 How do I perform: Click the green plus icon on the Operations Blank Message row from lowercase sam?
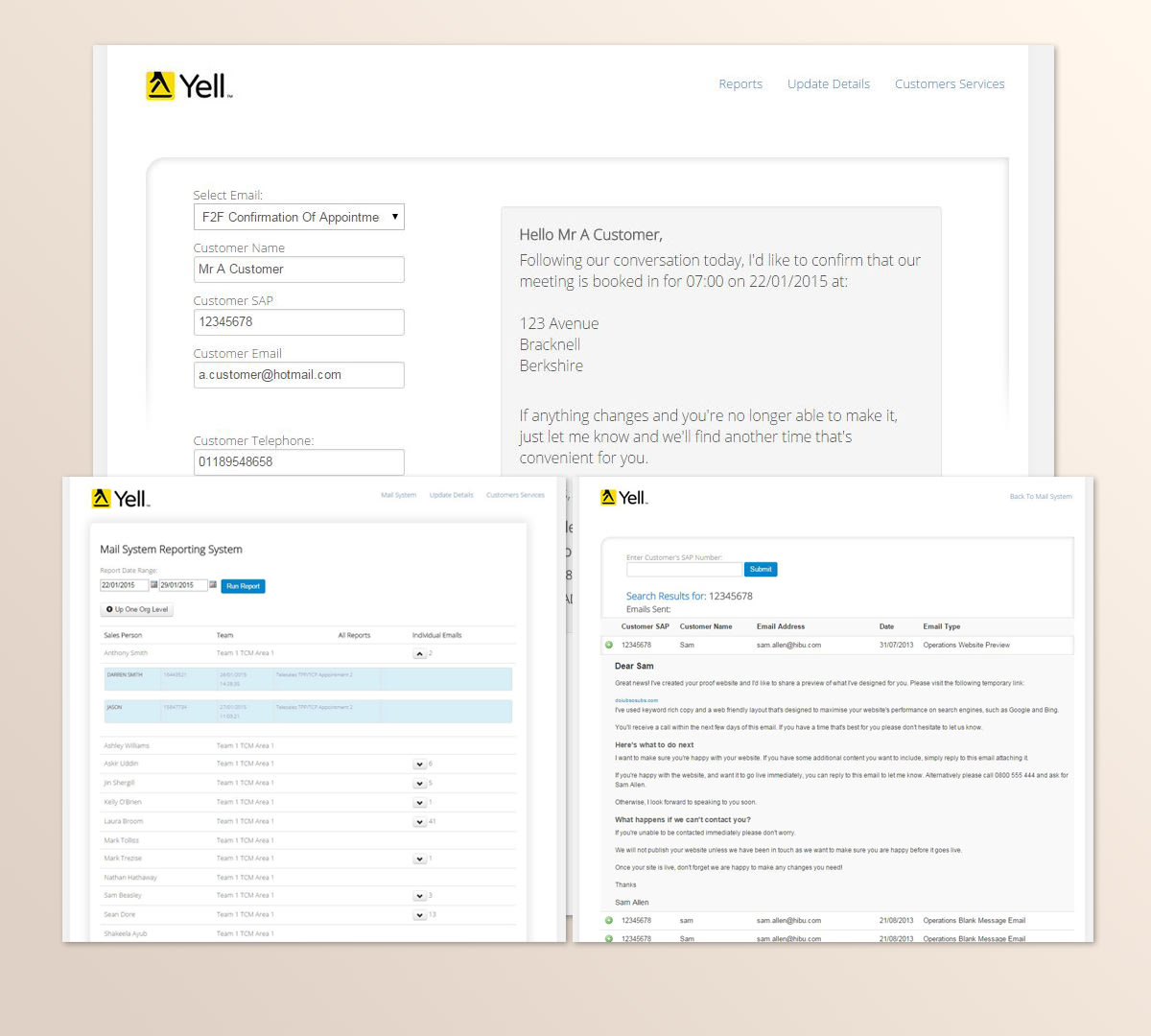pos(608,920)
